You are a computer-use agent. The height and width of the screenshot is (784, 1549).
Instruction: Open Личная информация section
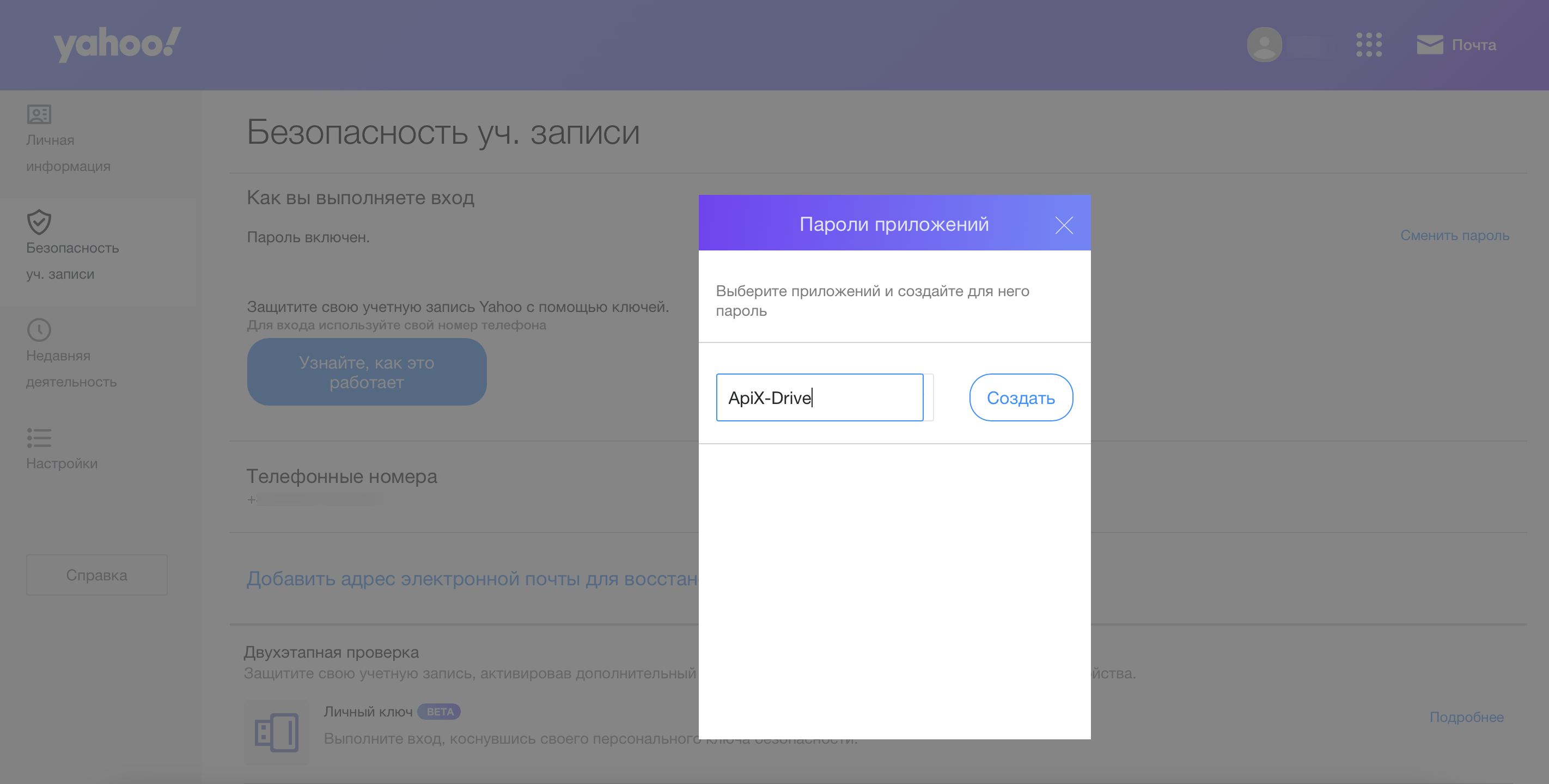pyautogui.click(x=68, y=152)
